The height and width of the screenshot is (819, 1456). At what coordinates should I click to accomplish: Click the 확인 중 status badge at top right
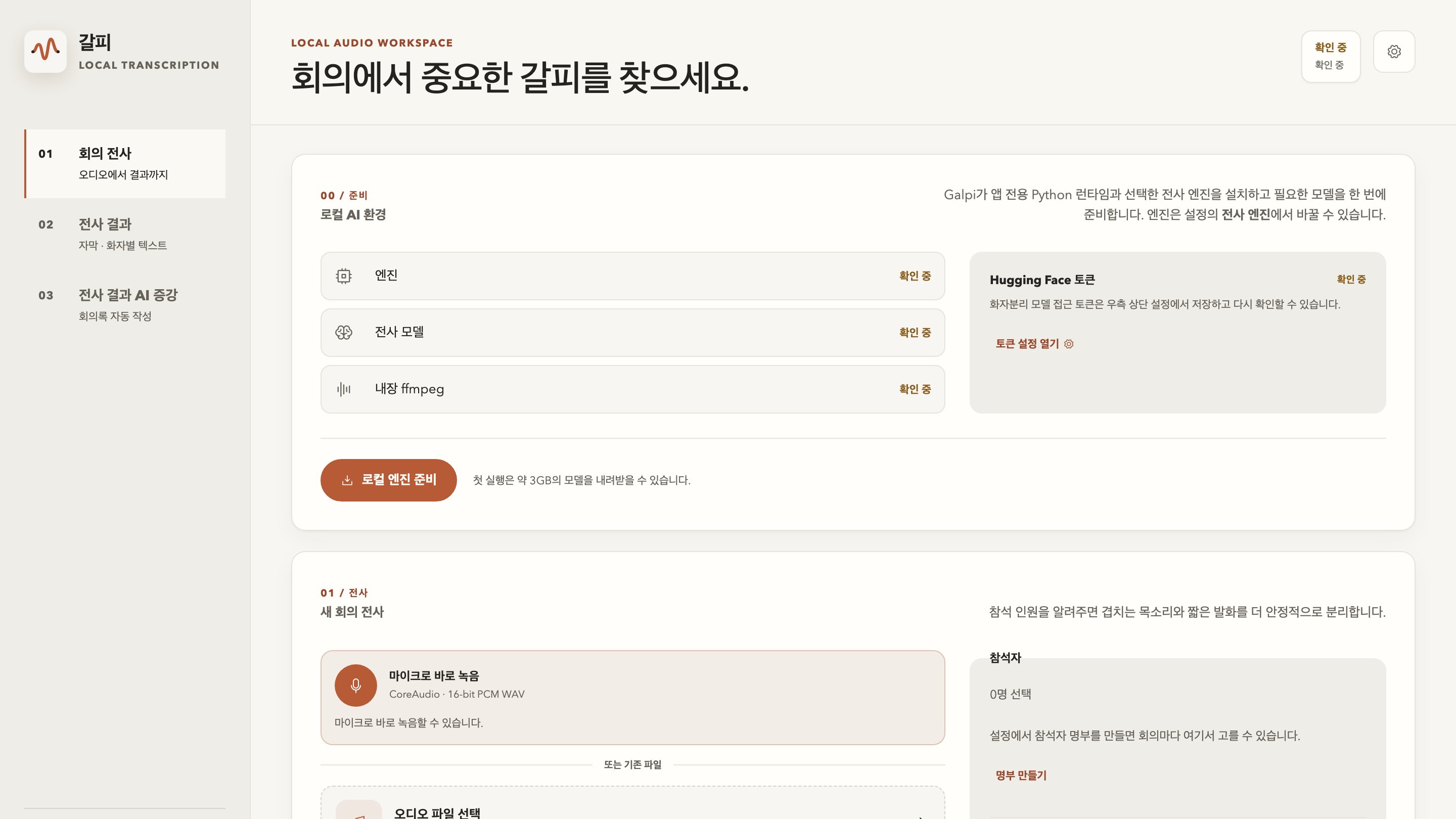coord(1331,56)
